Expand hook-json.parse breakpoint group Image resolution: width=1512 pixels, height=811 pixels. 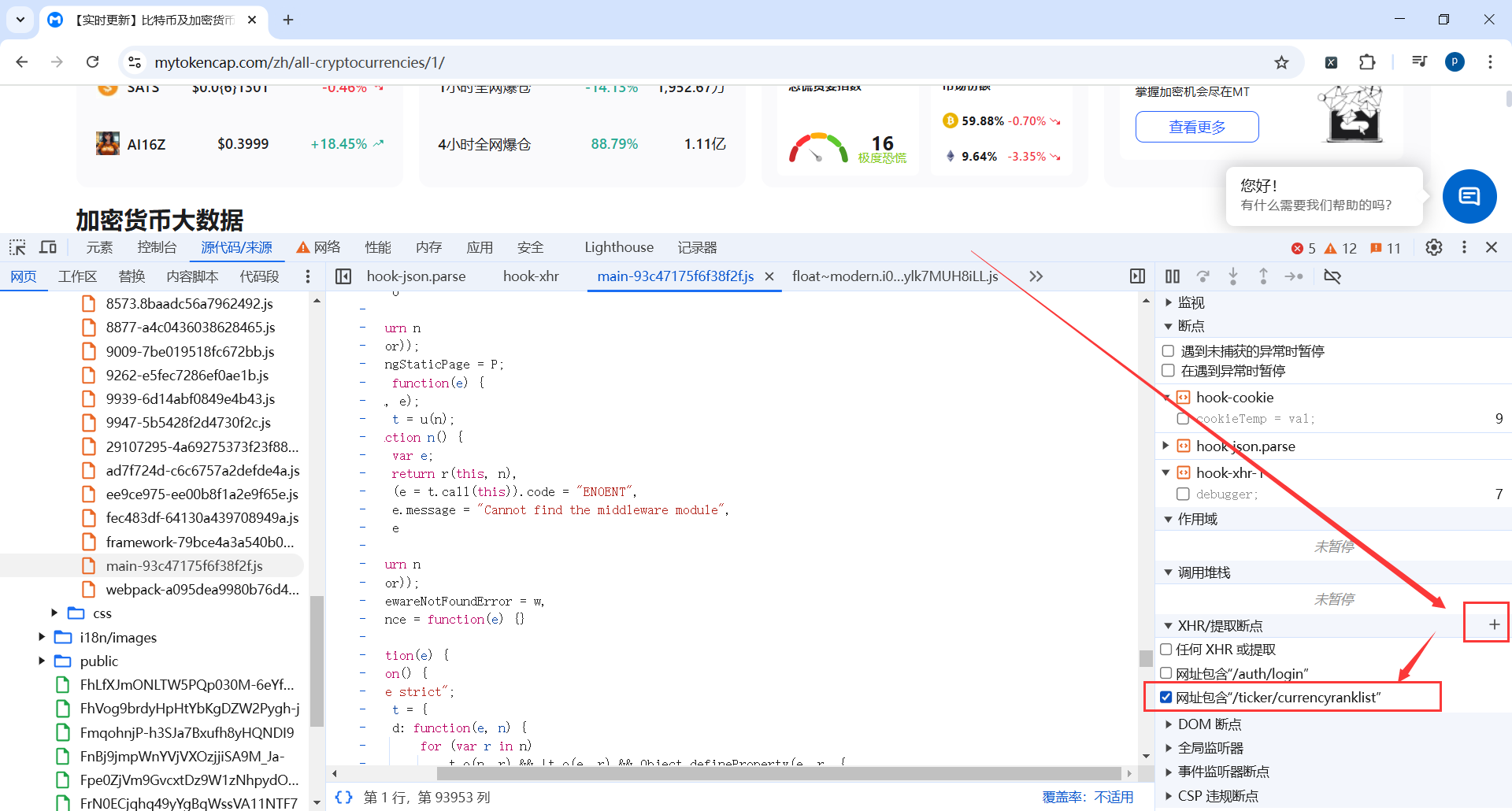point(1166,446)
